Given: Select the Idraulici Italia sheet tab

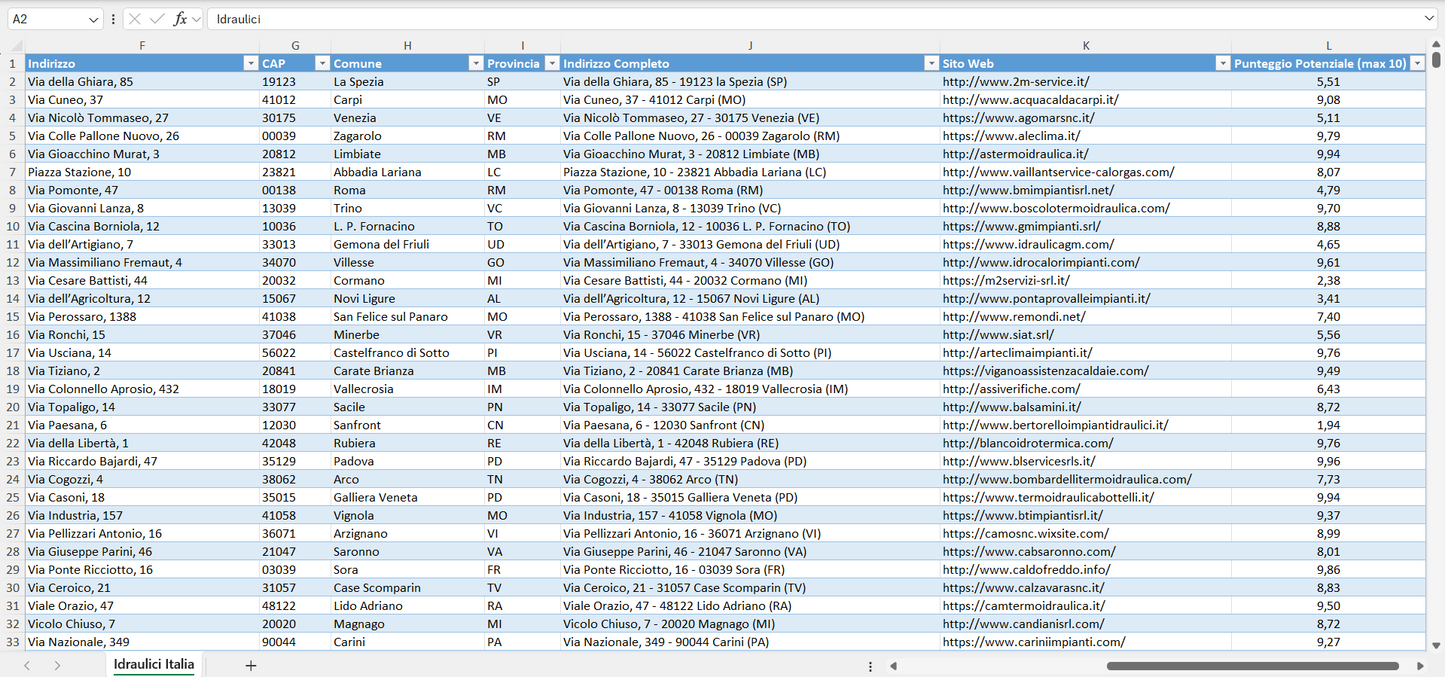Looking at the screenshot, I should (153, 664).
